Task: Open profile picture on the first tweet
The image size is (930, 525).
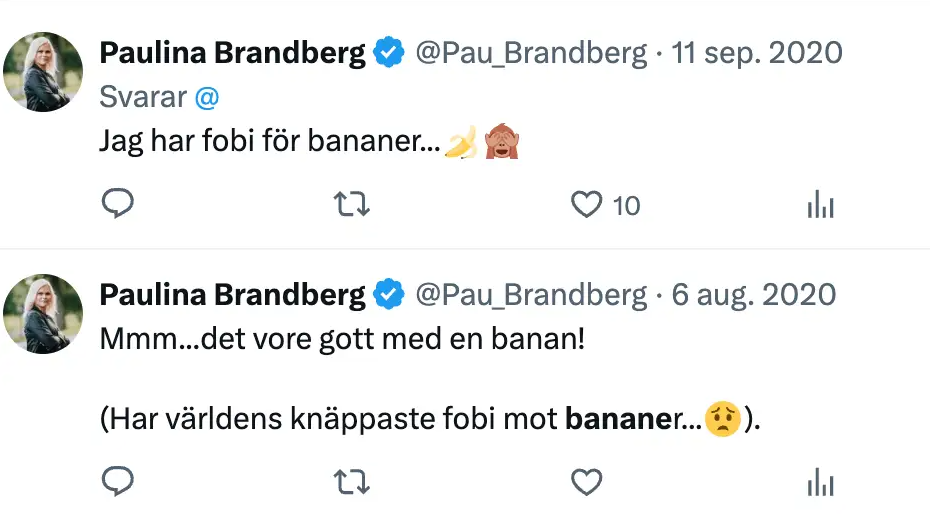Action: click(x=43, y=72)
